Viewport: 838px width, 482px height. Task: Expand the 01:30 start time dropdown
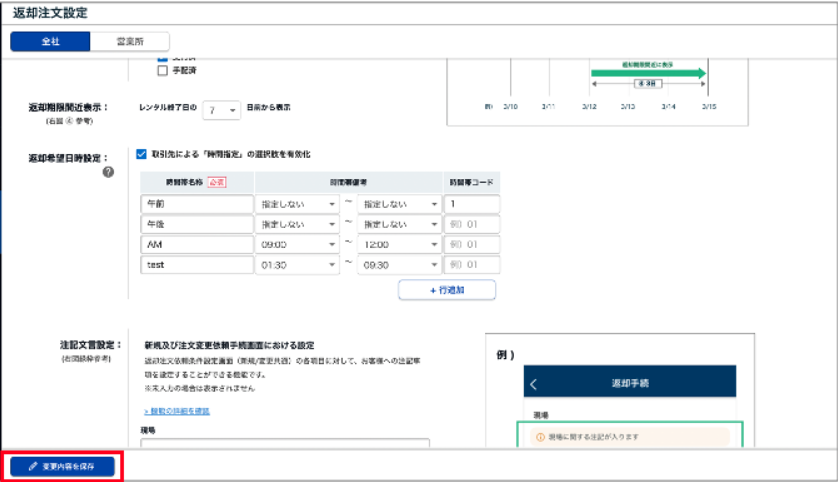point(297,265)
